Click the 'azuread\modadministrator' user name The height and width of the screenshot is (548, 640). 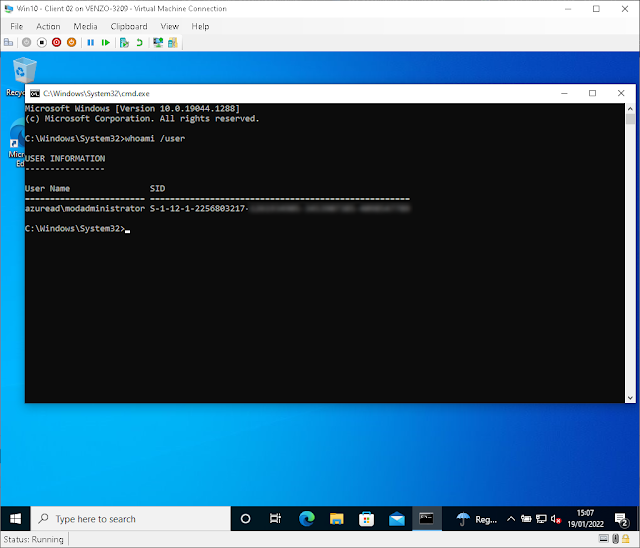(85, 209)
